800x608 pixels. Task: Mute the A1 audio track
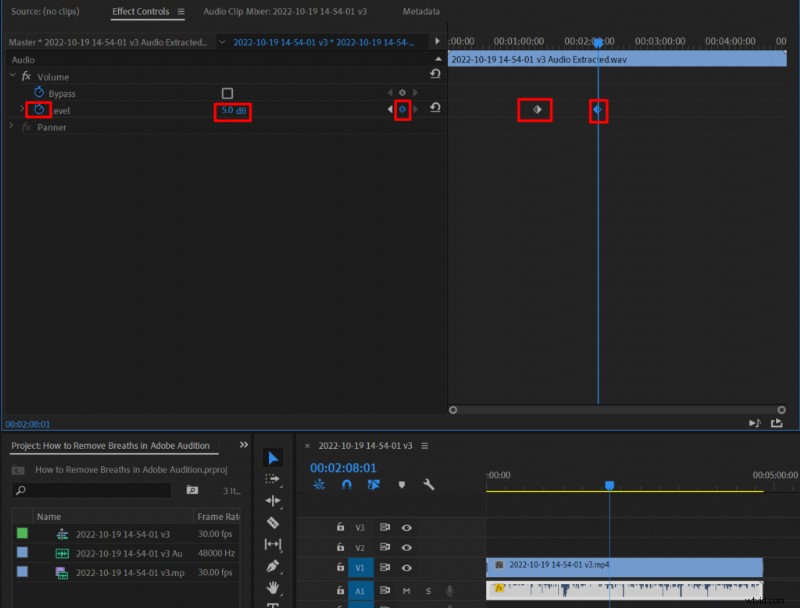406,590
